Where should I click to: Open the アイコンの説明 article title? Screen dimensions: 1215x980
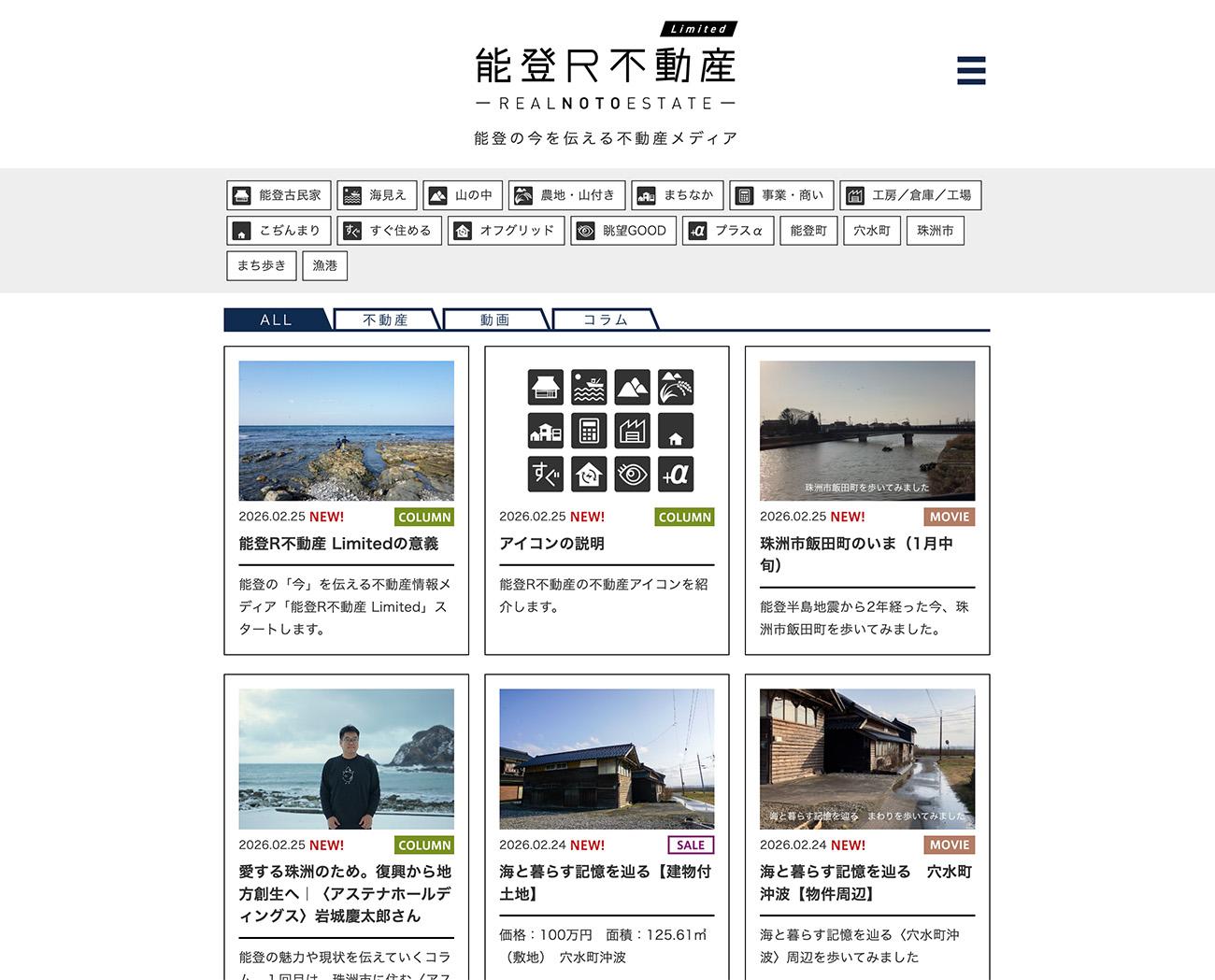click(x=551, y=544)
